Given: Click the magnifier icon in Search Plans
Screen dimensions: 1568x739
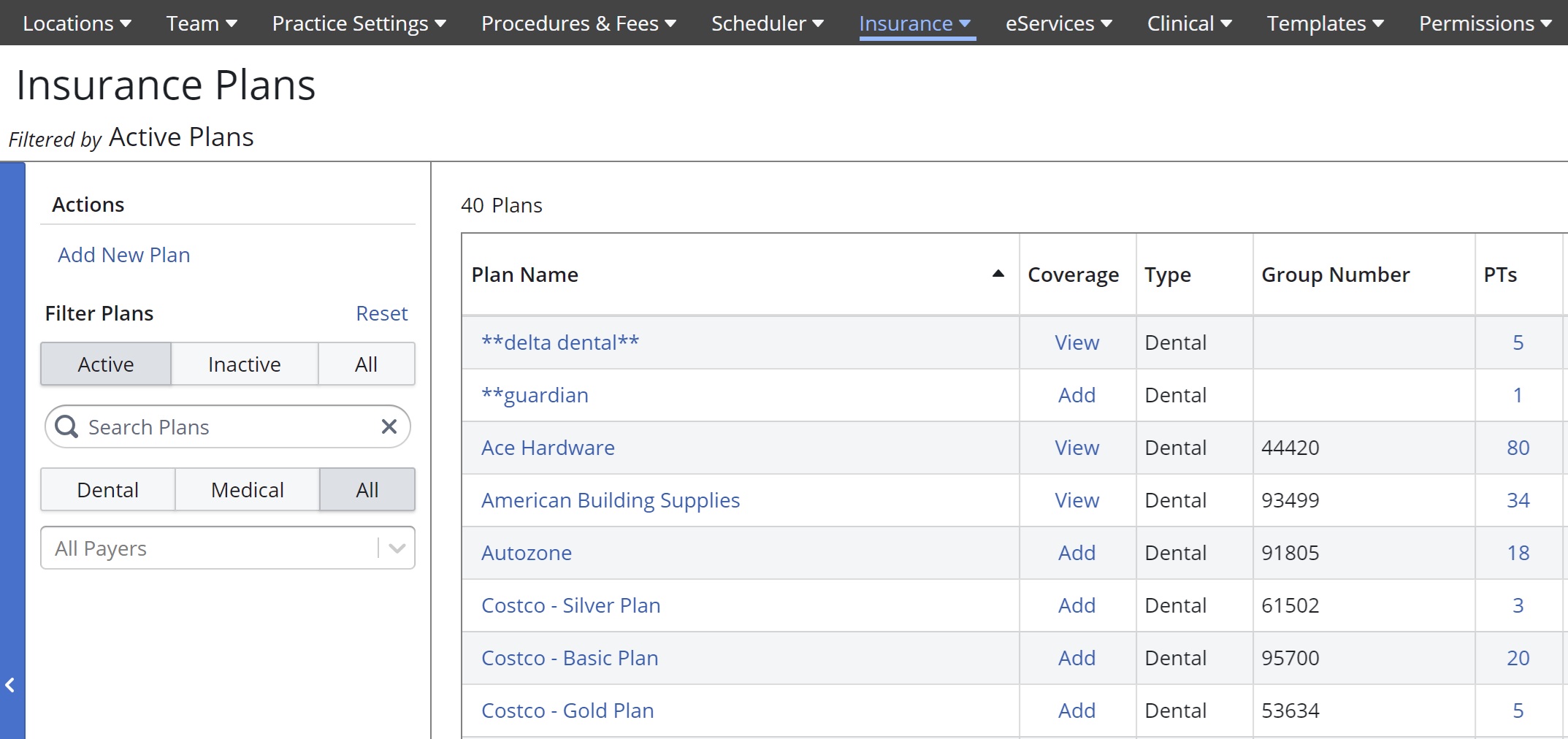Looking at the screenshot, I should [x=66, y=426].
